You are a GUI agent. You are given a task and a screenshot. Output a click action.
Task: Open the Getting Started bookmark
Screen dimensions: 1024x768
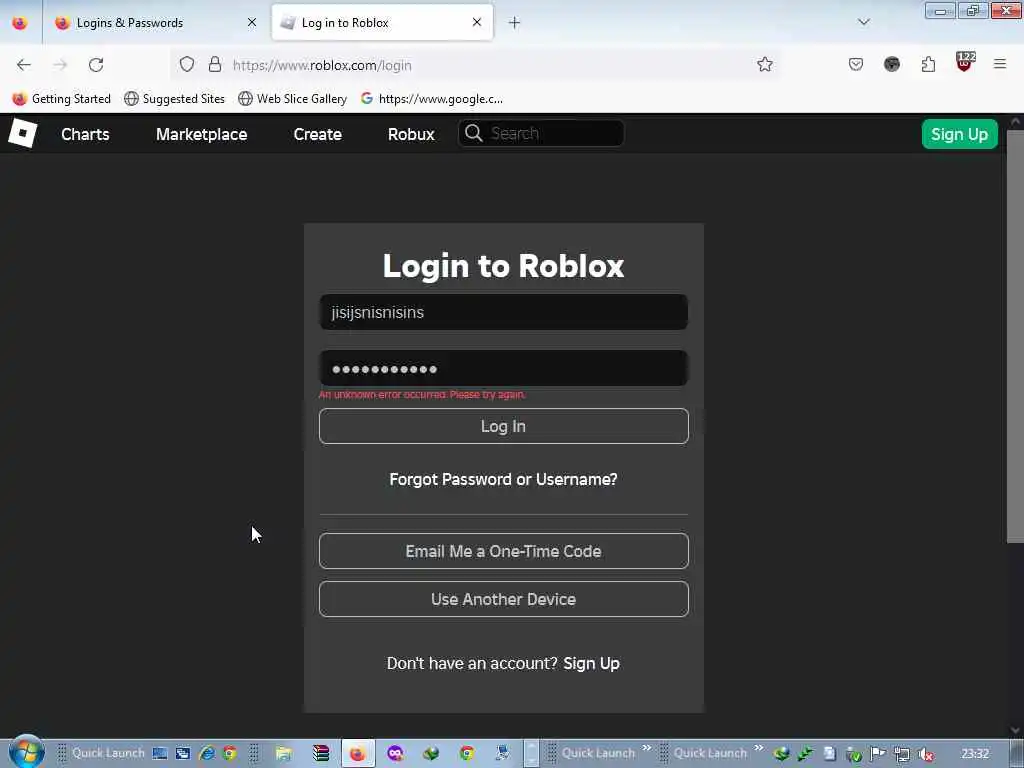pyautogui.click(x=62, y=99)
